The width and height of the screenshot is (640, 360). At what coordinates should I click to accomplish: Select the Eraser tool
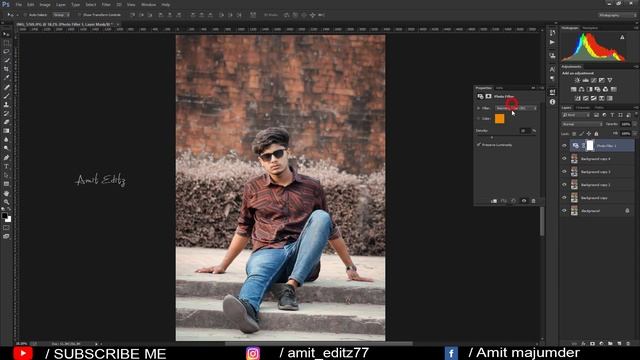coord(6,122)
